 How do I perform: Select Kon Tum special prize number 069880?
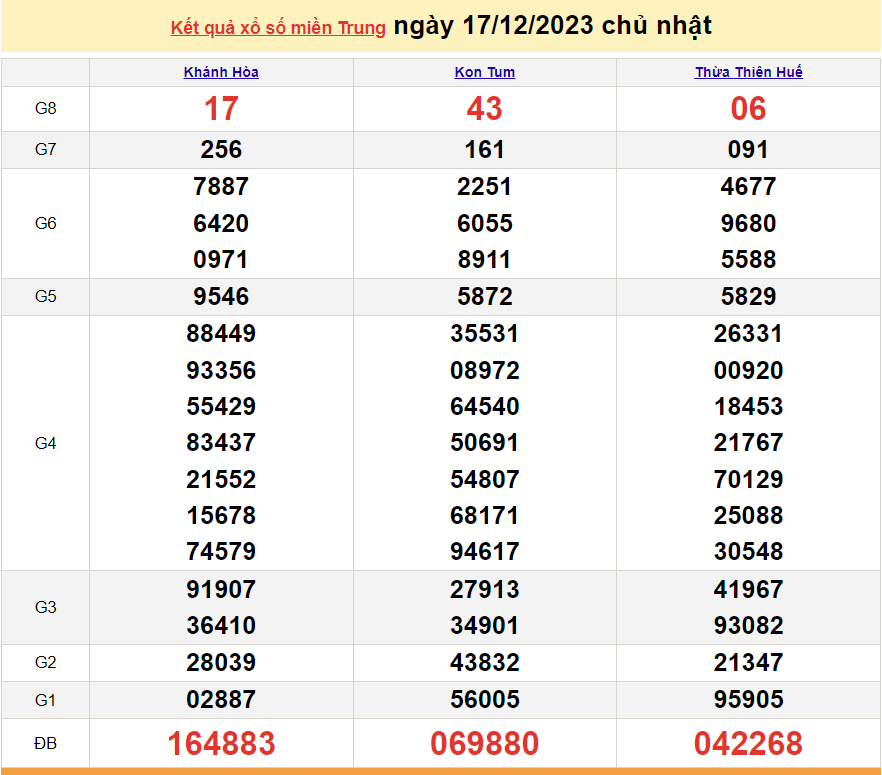485,744
